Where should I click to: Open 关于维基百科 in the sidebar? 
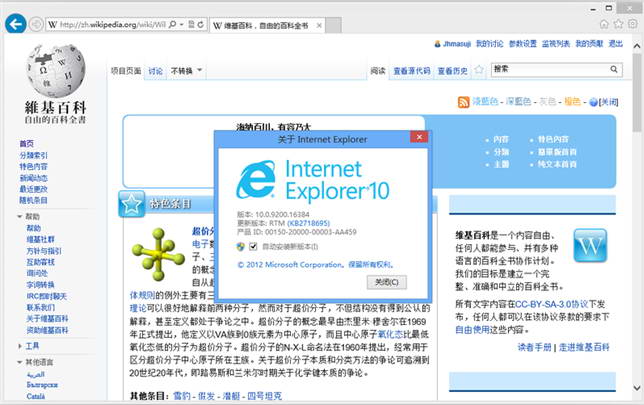point(47,318)
